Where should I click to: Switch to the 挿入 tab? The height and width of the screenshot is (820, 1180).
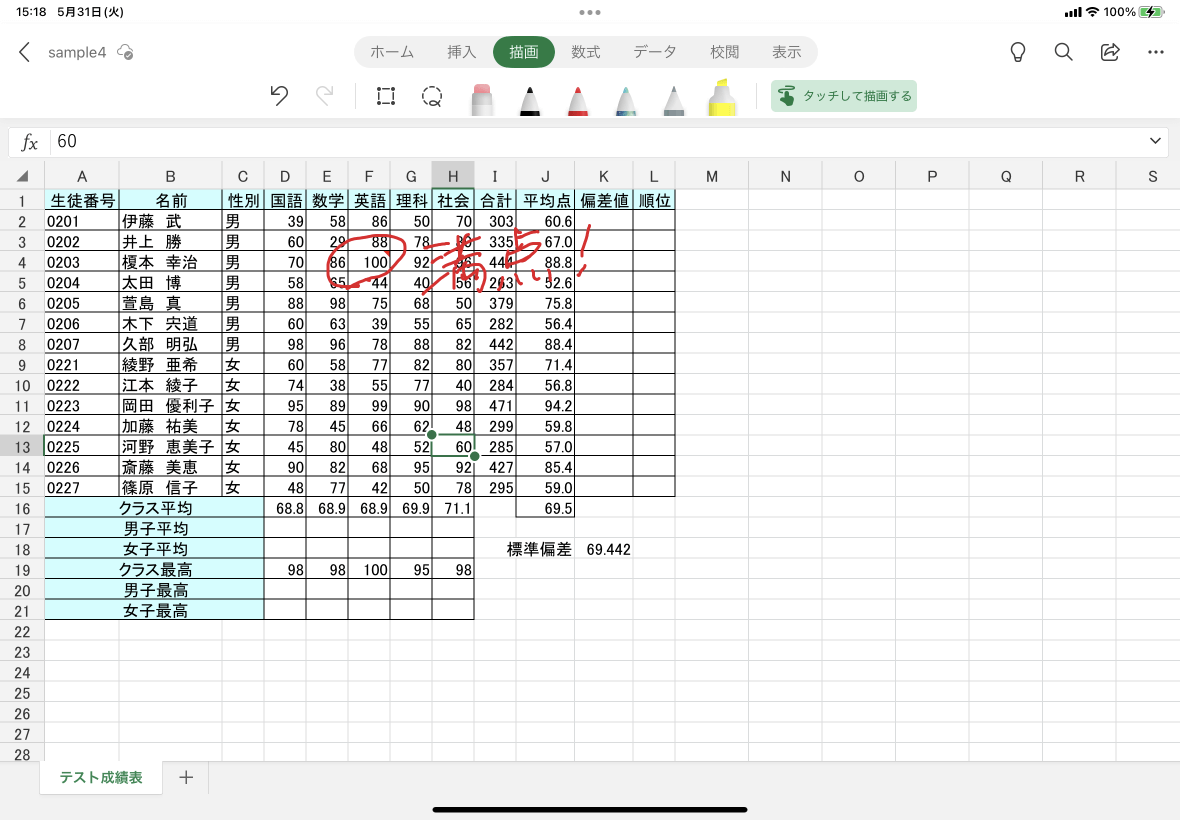click(461, 52)
